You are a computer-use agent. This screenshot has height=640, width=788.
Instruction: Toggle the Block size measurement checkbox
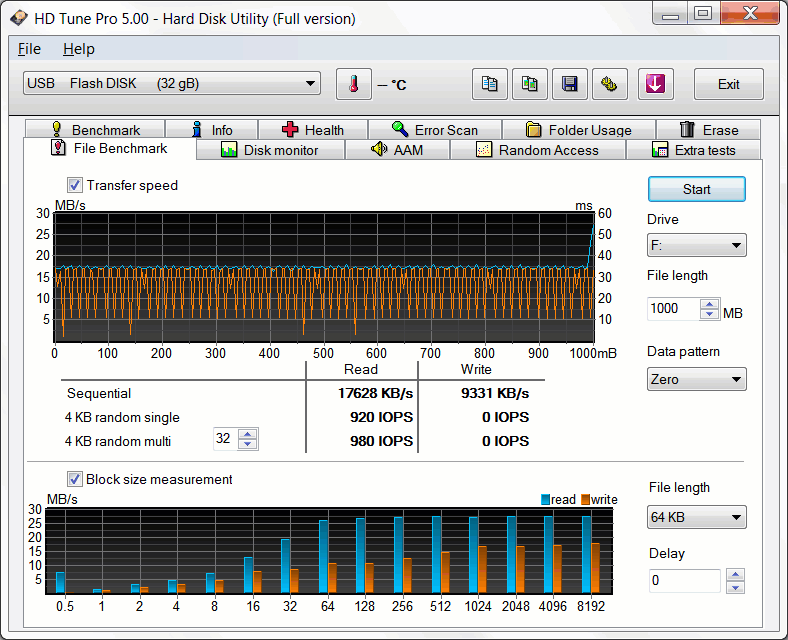tap(75, 479)
